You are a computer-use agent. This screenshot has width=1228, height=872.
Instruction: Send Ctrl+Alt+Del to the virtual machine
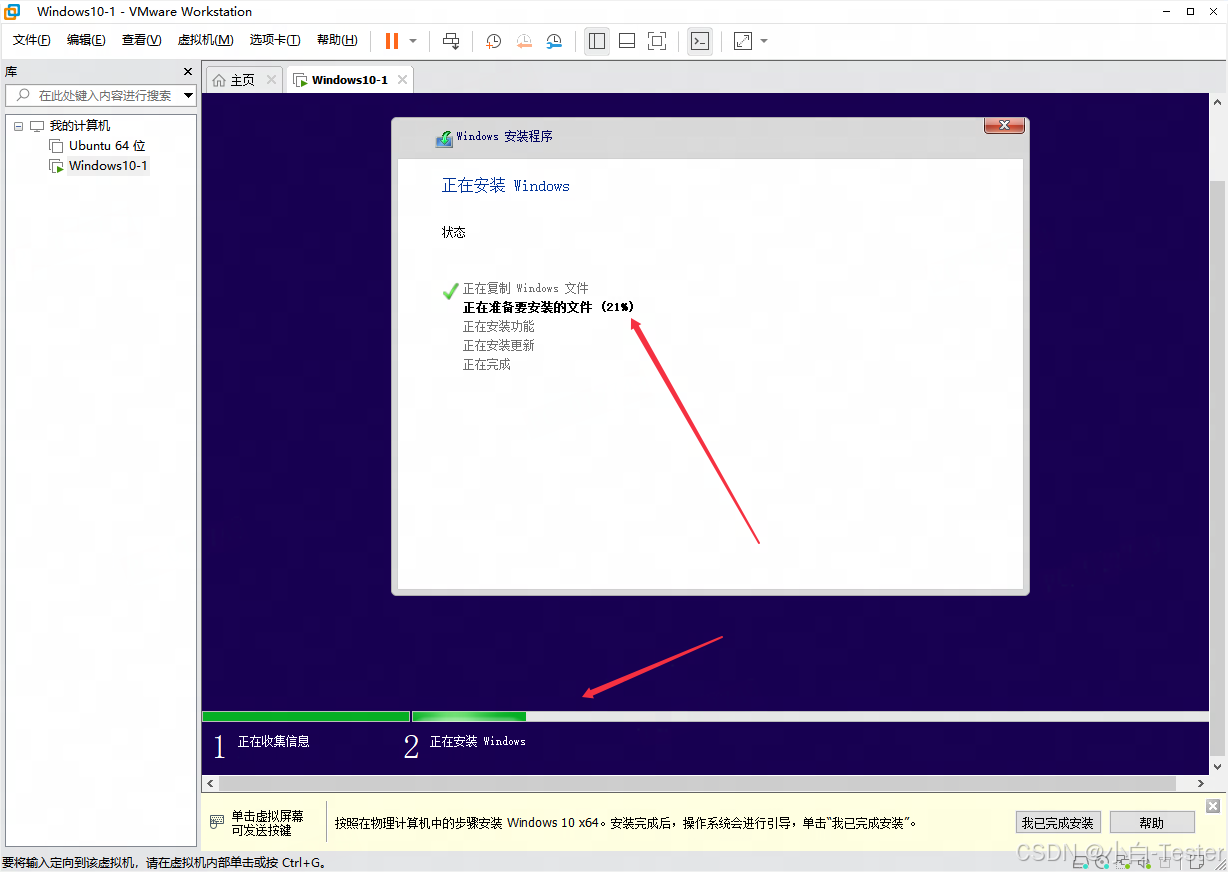click(451, 41)
